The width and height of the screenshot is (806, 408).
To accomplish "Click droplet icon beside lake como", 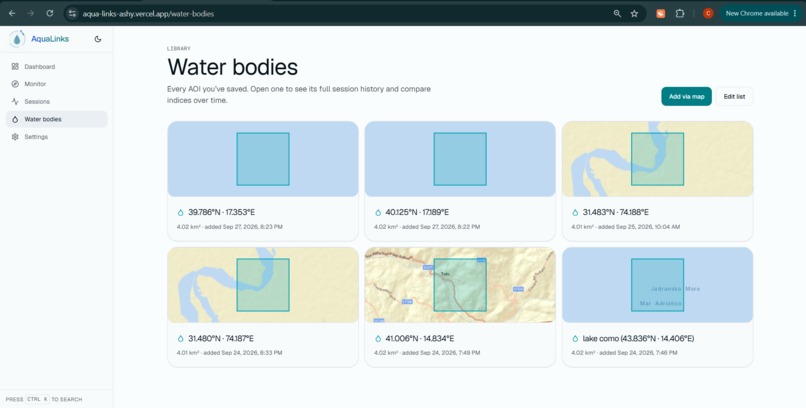I will point(575,339).
